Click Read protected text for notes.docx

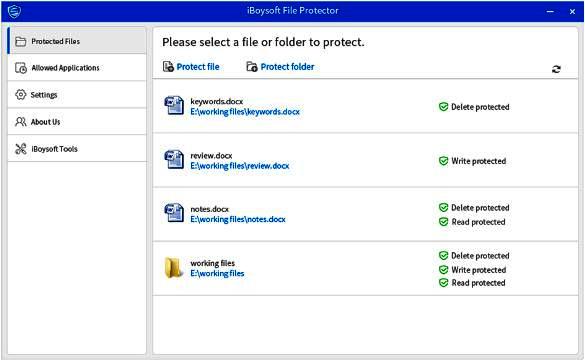(478, 222)
